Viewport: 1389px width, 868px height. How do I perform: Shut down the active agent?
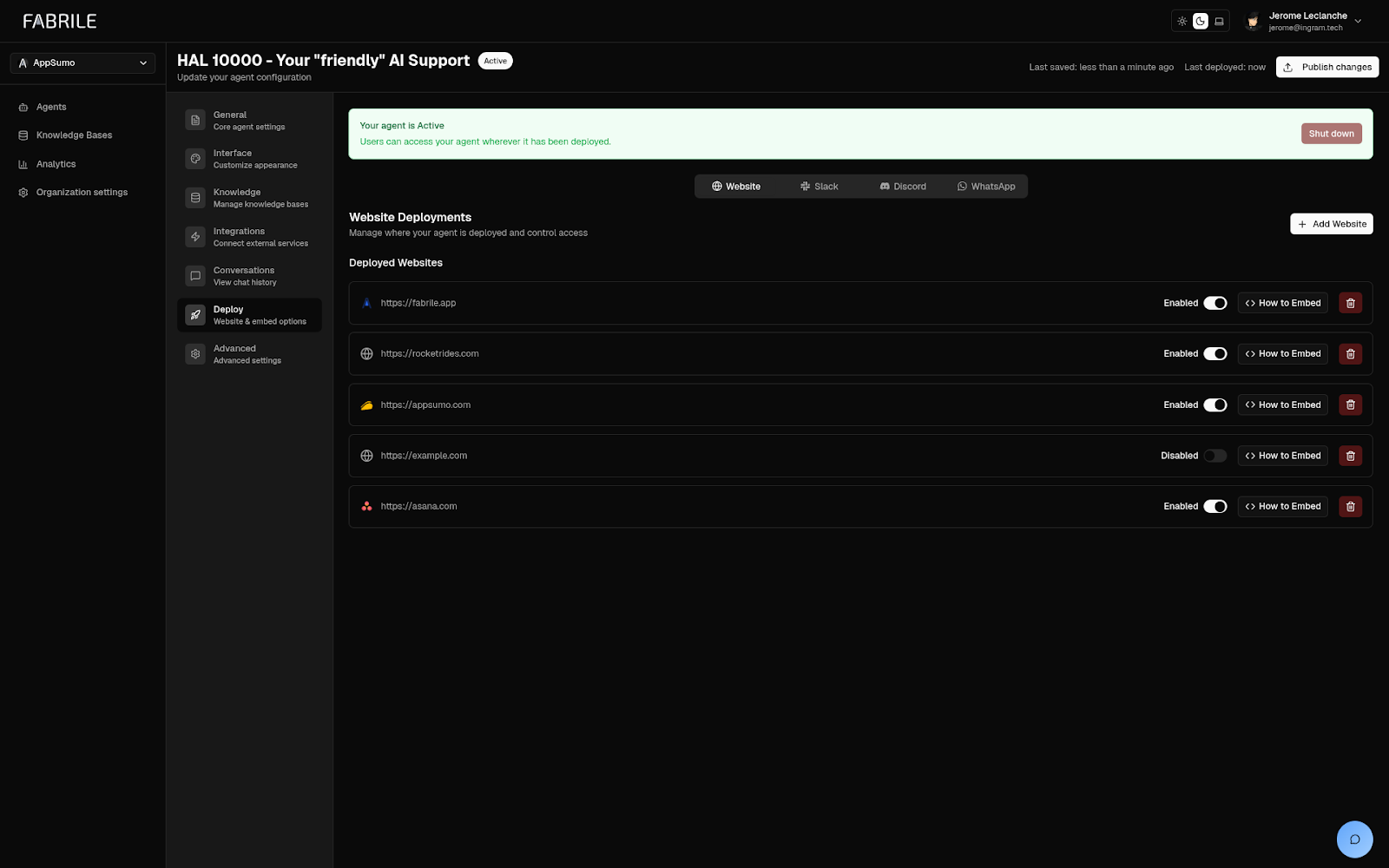[1331, 133]
